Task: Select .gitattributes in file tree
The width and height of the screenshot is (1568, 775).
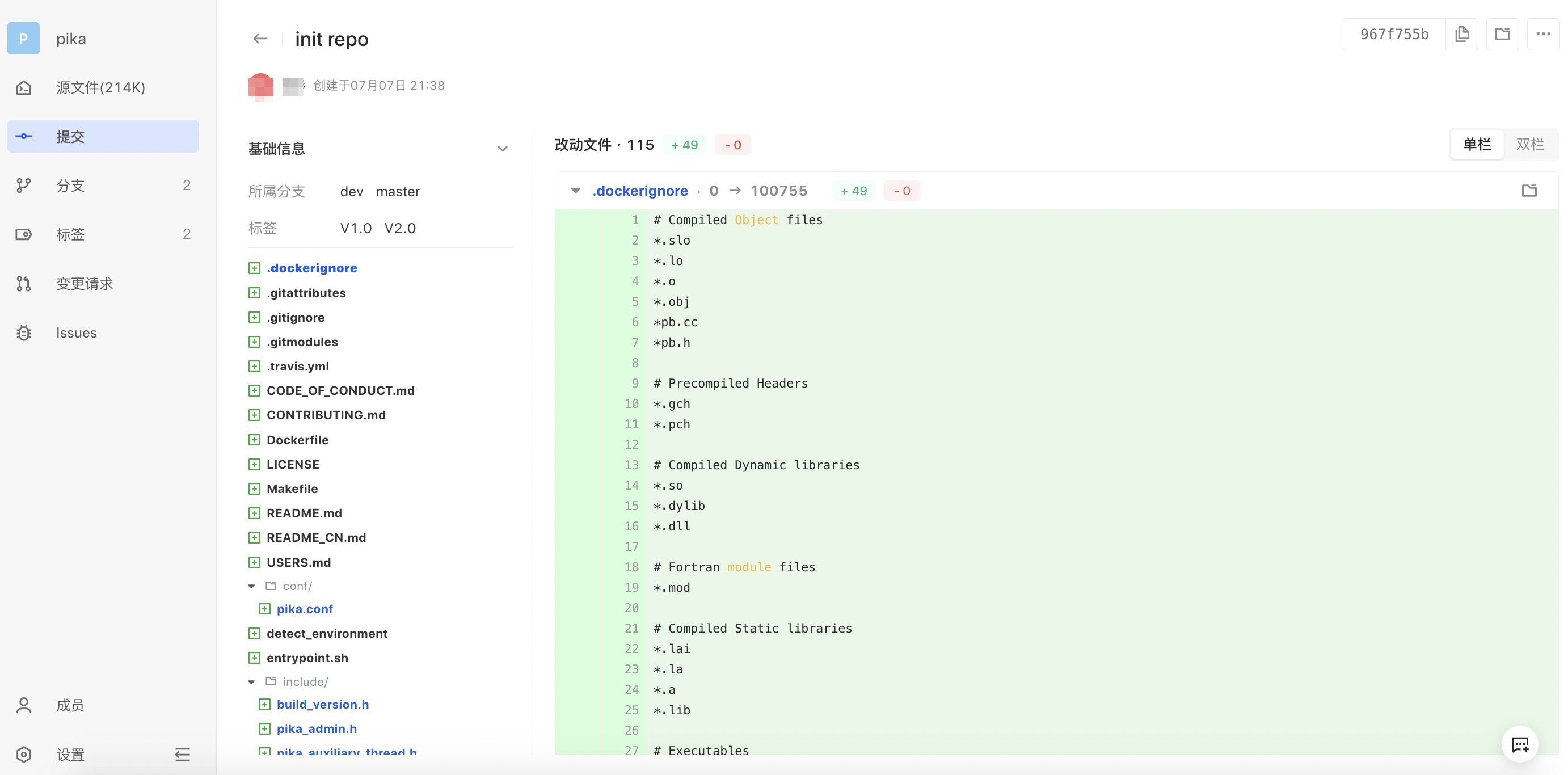Action: tap(306, 293)
